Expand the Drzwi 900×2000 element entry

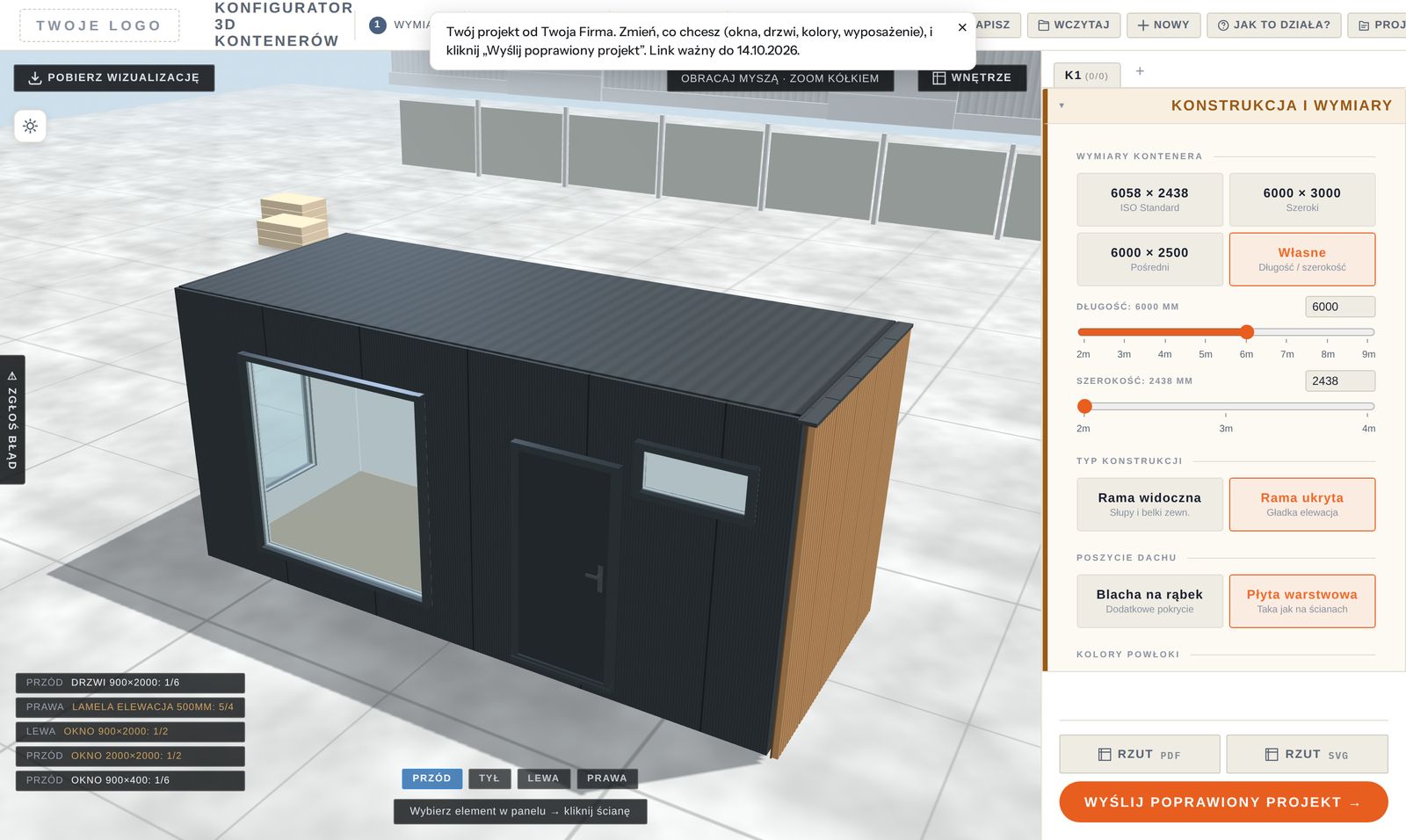130,683
